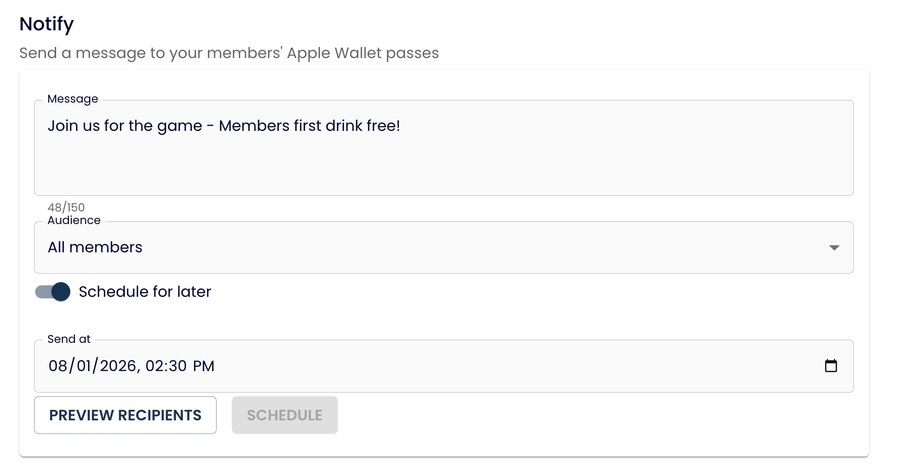
Task: Click the 'Schedule for later' label text
Action: 145,292
